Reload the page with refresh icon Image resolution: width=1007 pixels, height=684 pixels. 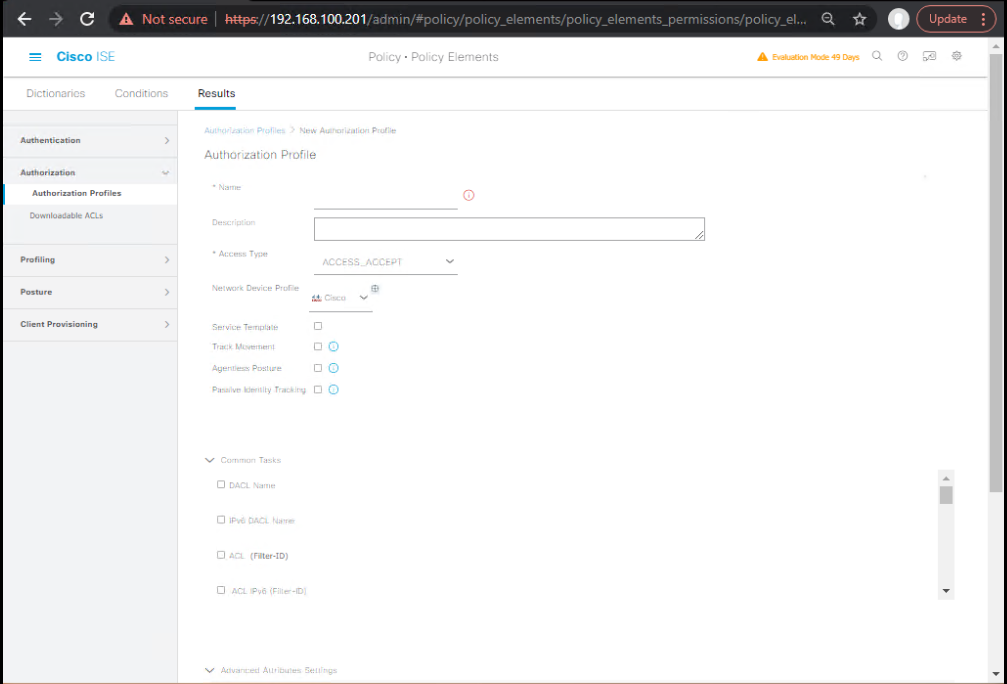(x=87, y=19)
